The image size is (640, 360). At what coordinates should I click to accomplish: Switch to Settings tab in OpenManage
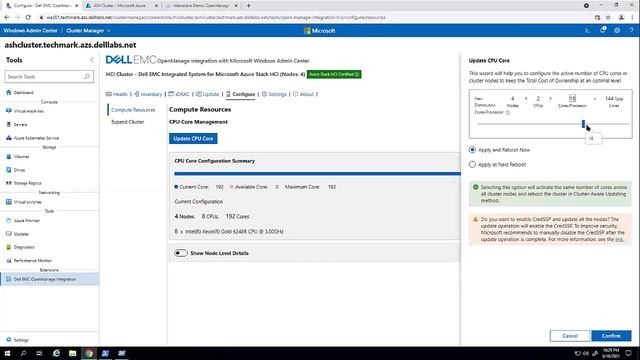click(274, 94)
